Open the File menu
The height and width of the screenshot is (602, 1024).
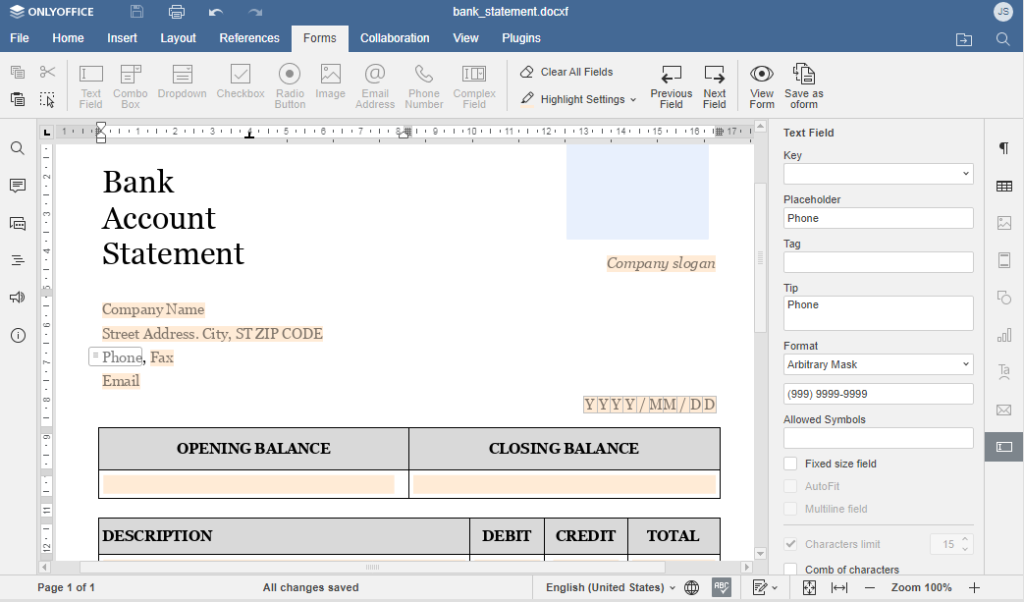pos(19,38)
